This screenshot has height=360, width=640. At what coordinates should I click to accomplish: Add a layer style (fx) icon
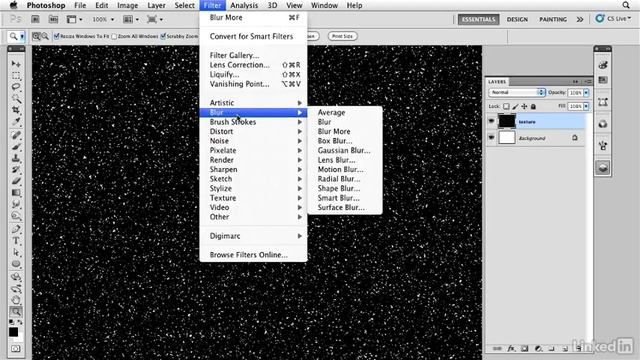[511, 349]
